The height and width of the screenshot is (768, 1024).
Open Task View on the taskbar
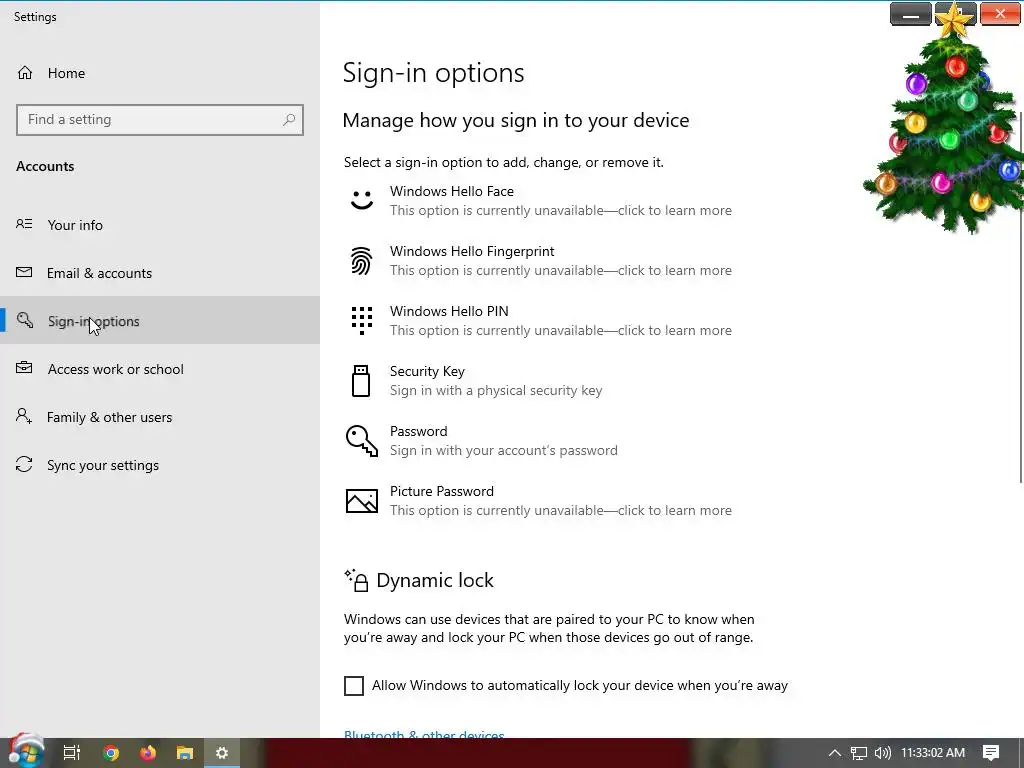coord(72,753)
